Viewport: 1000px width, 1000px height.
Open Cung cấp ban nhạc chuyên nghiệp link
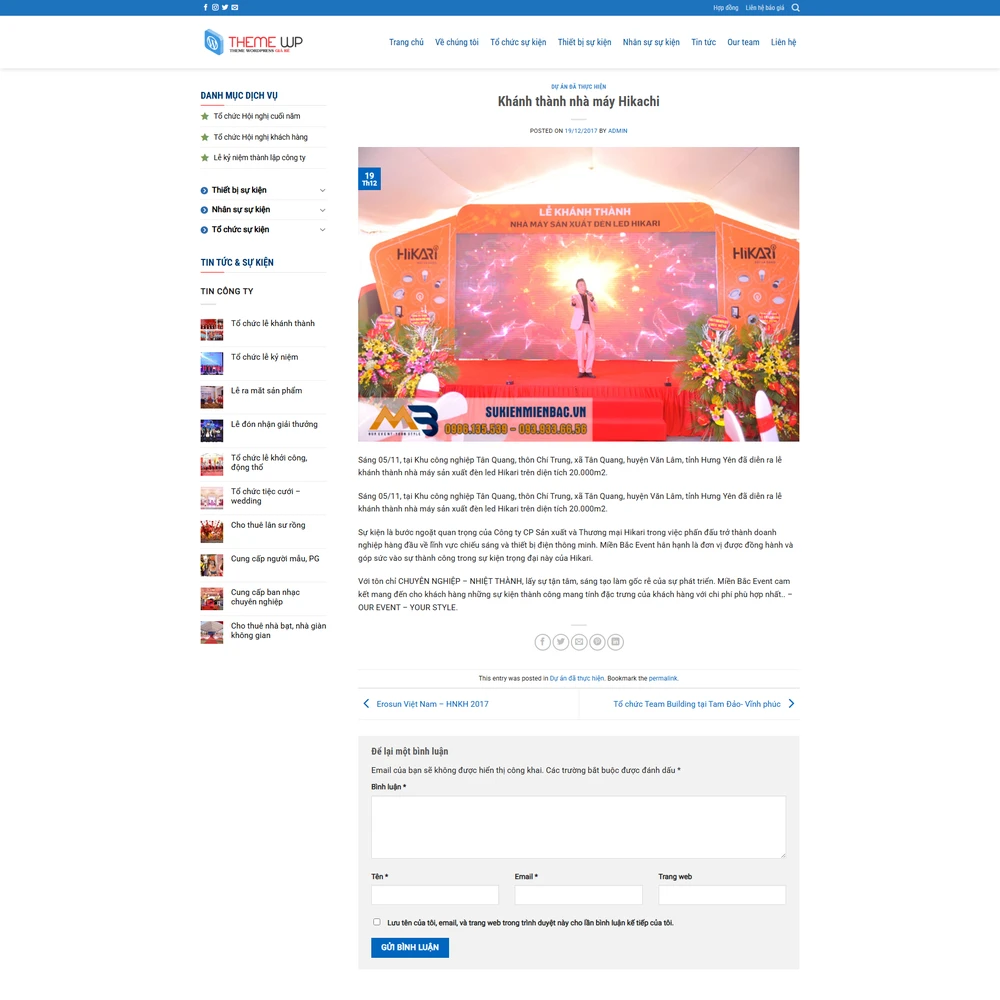265,597
